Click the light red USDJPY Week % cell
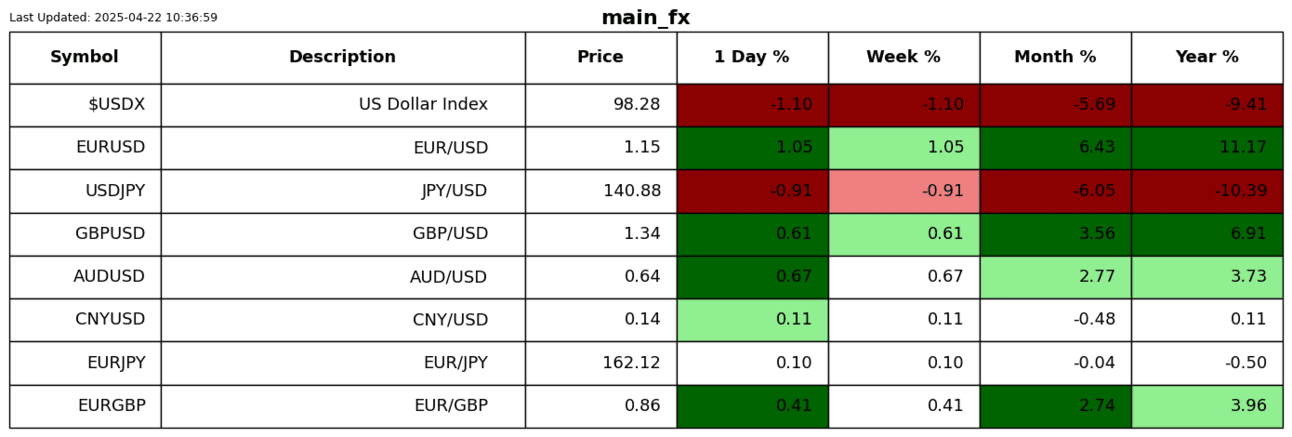 (903, 191)
